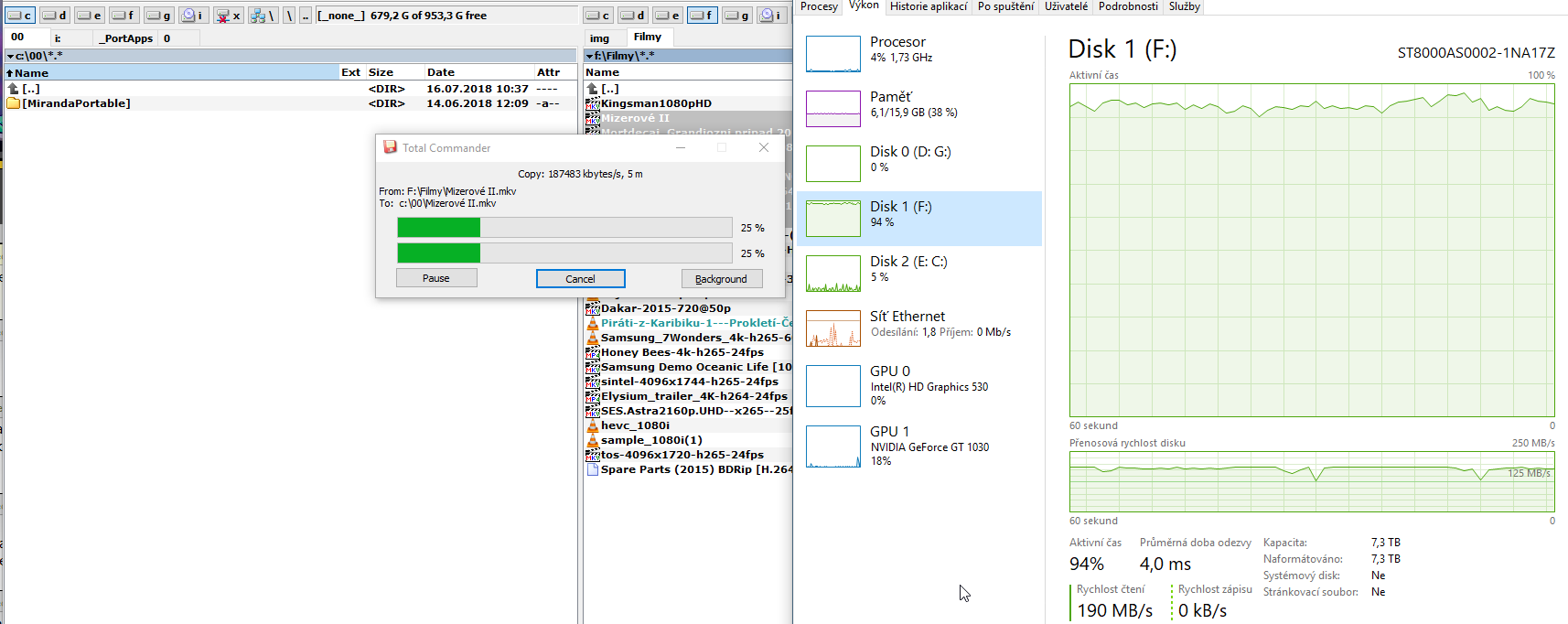
Task: Open Historie aplikací tab in Task Manager
Action: [929, 6]
